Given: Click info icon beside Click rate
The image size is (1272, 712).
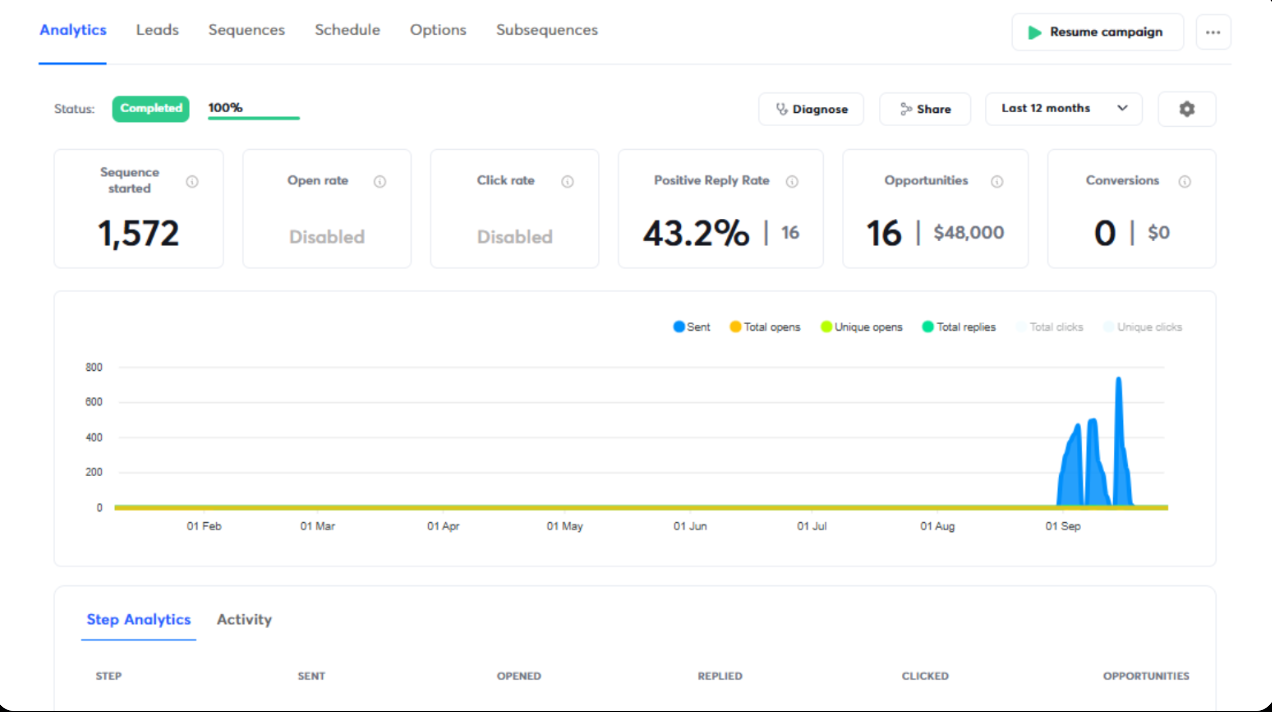Looking at the screenshot, I should point(567,181).
